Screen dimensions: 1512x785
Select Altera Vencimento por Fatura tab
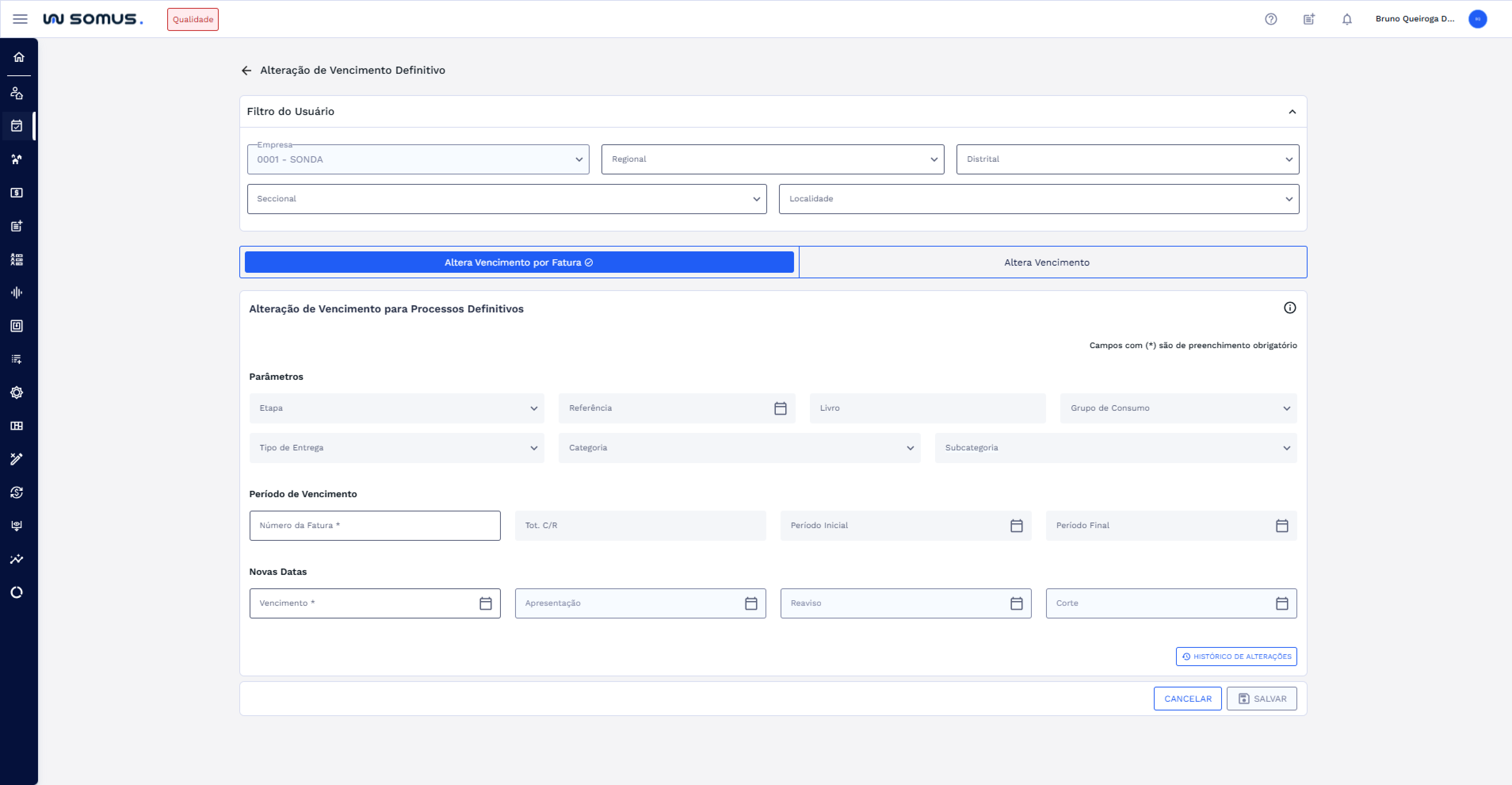click(x=519, y=262)
